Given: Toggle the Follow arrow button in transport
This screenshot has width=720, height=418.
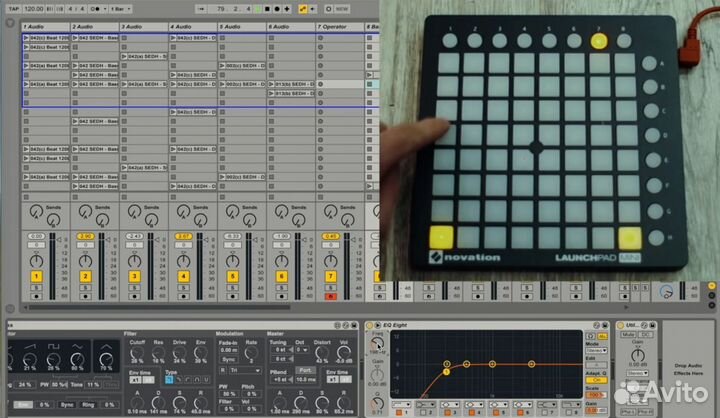Looking at the screenshot, I should 201,9.
